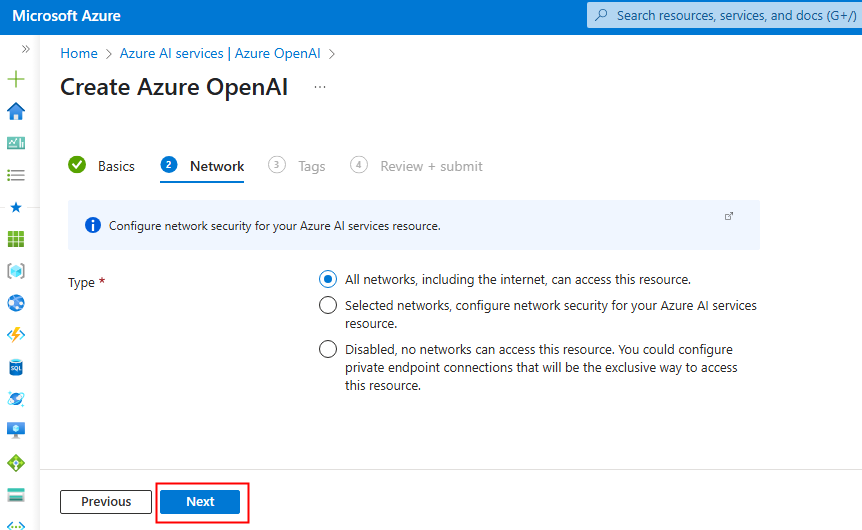Open SQL databases icon in sidebar
The width and height of the screenshot is (862, 530).
(16, 367)
